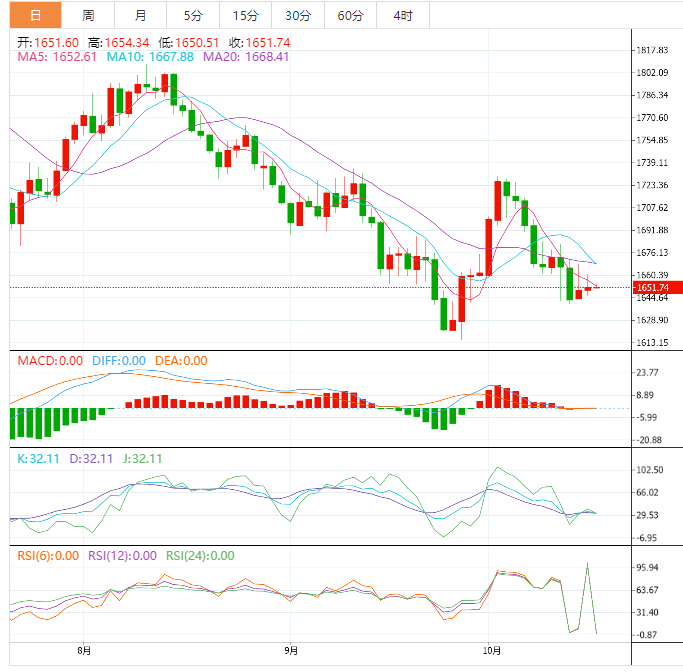Click the 95.94 RSI axis label

(647, 567)
